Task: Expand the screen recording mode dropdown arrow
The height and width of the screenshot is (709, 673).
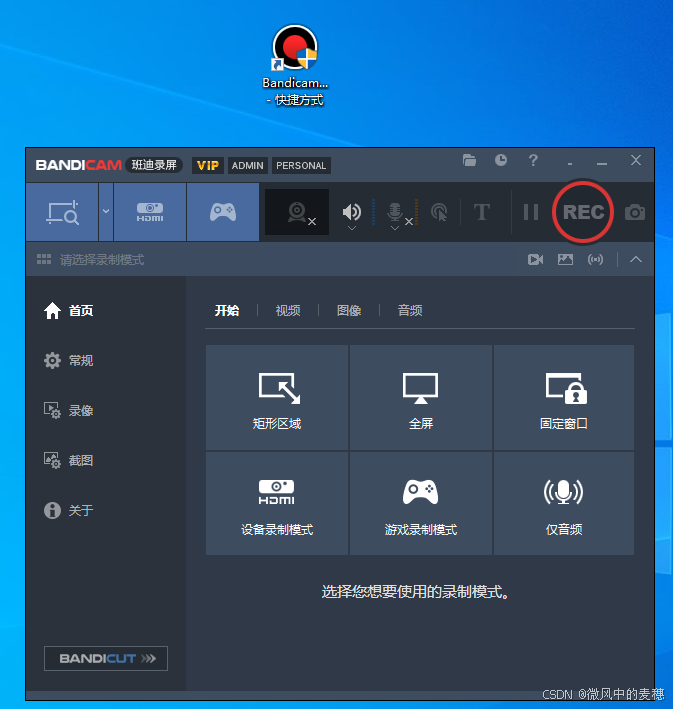Action: point(106,212)
